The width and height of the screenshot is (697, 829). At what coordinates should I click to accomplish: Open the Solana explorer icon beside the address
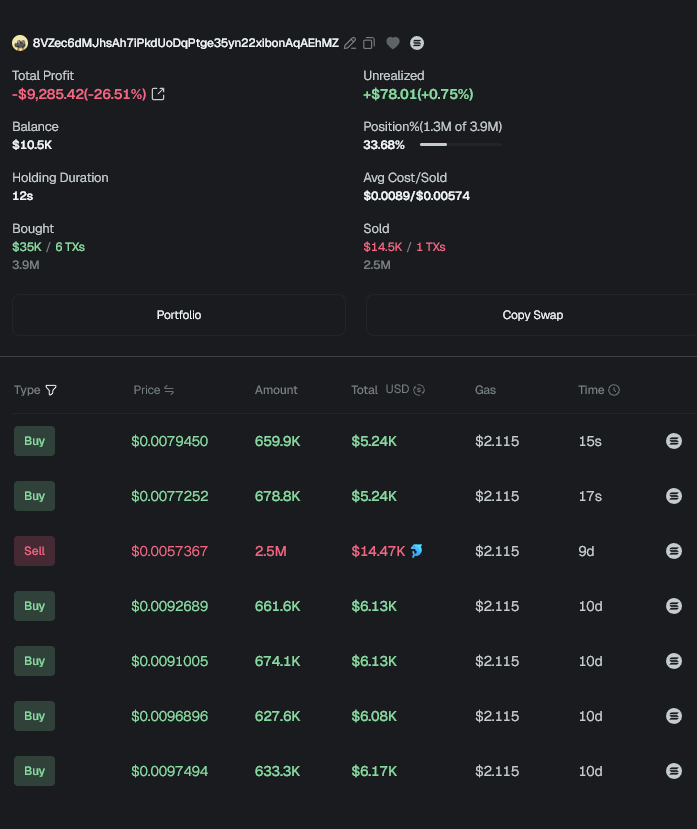pyautogui.click(x=417, y=43)
